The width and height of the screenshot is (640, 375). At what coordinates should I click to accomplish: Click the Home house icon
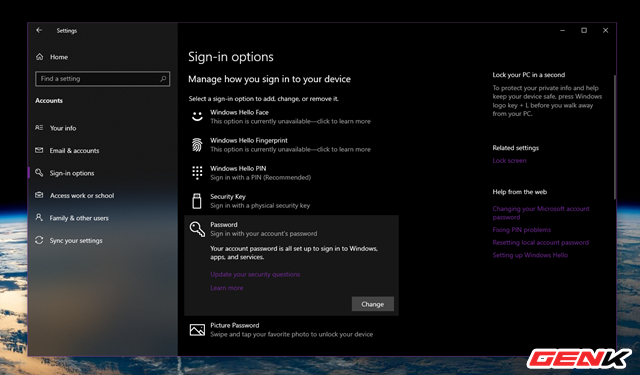(40, 57)
